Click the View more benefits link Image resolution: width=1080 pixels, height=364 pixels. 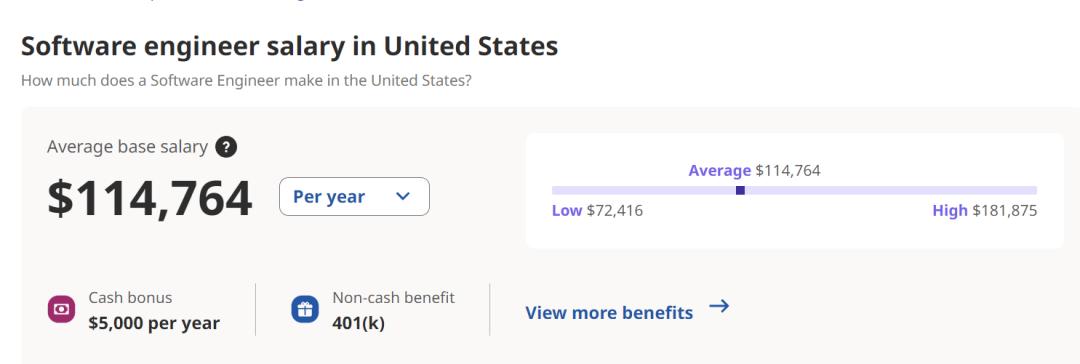coord(609,312)
